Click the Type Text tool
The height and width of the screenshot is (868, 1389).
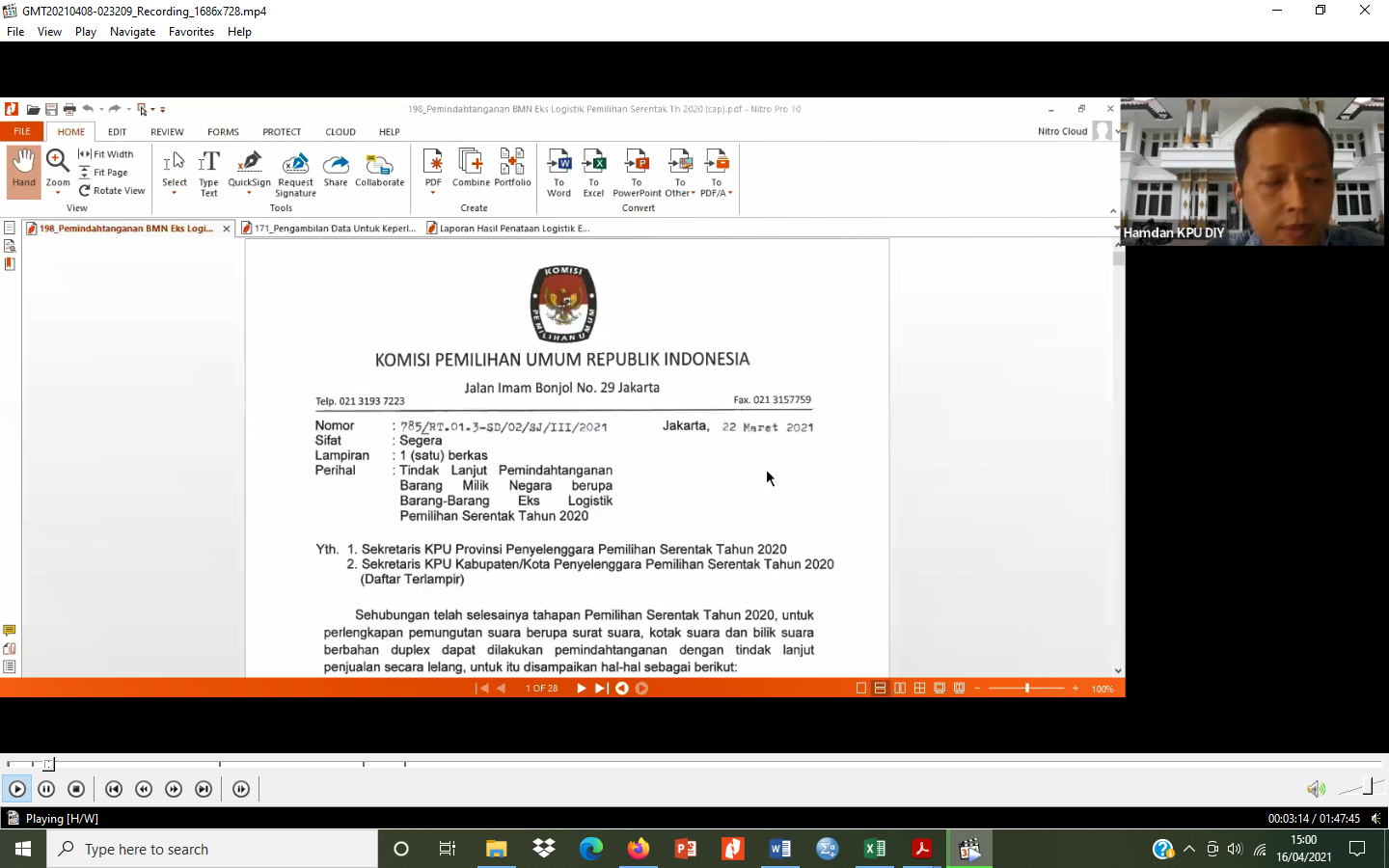[208, 164]
